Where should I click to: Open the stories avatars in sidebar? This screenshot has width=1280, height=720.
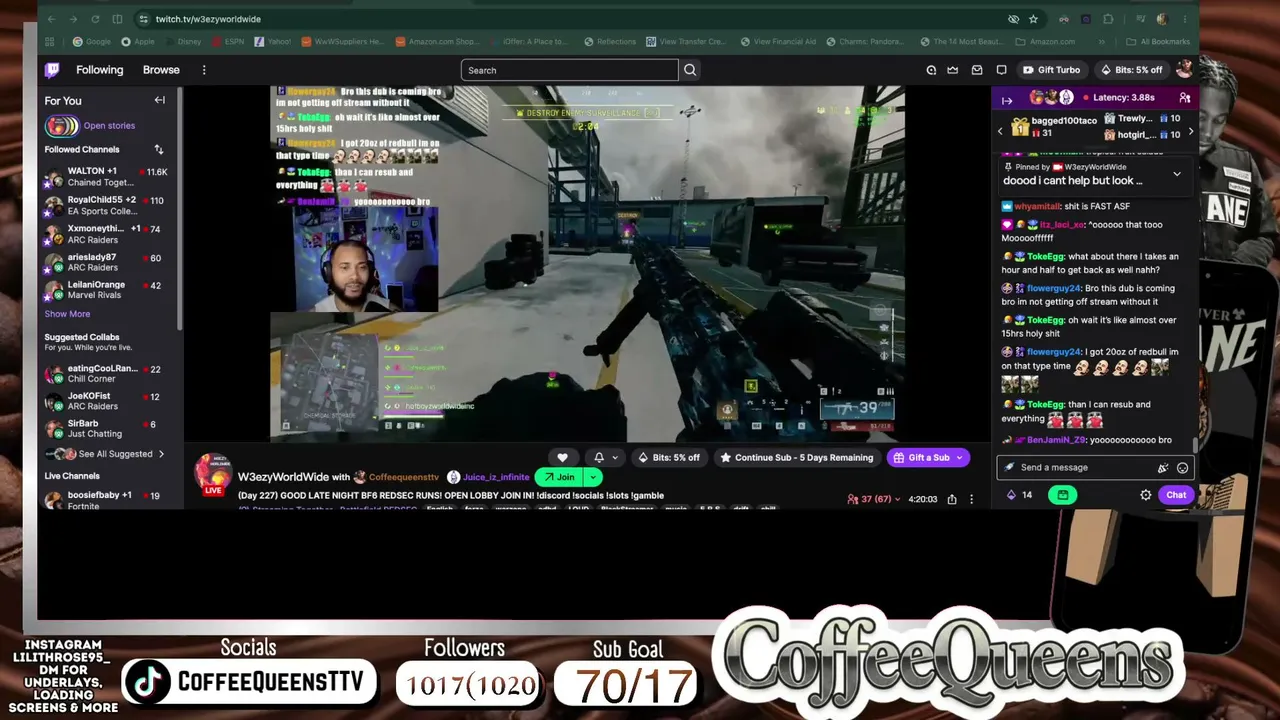point(61,126)
